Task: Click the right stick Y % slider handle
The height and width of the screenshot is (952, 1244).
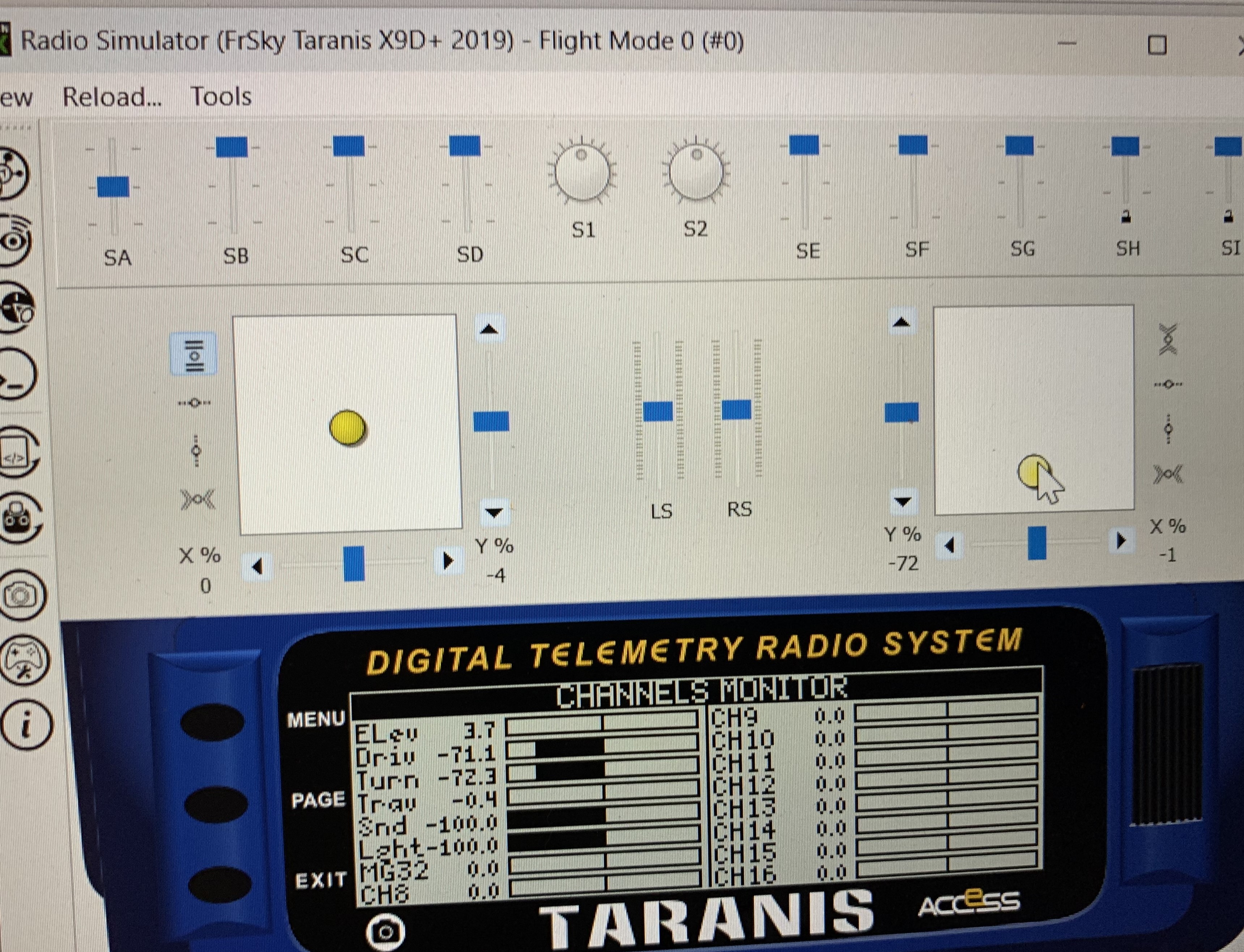Action: point(902,413)
